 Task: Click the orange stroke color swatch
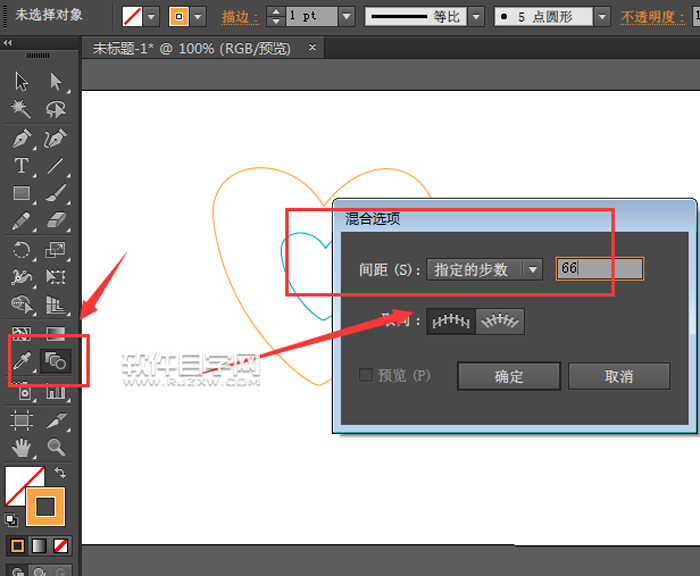point(45,506)
